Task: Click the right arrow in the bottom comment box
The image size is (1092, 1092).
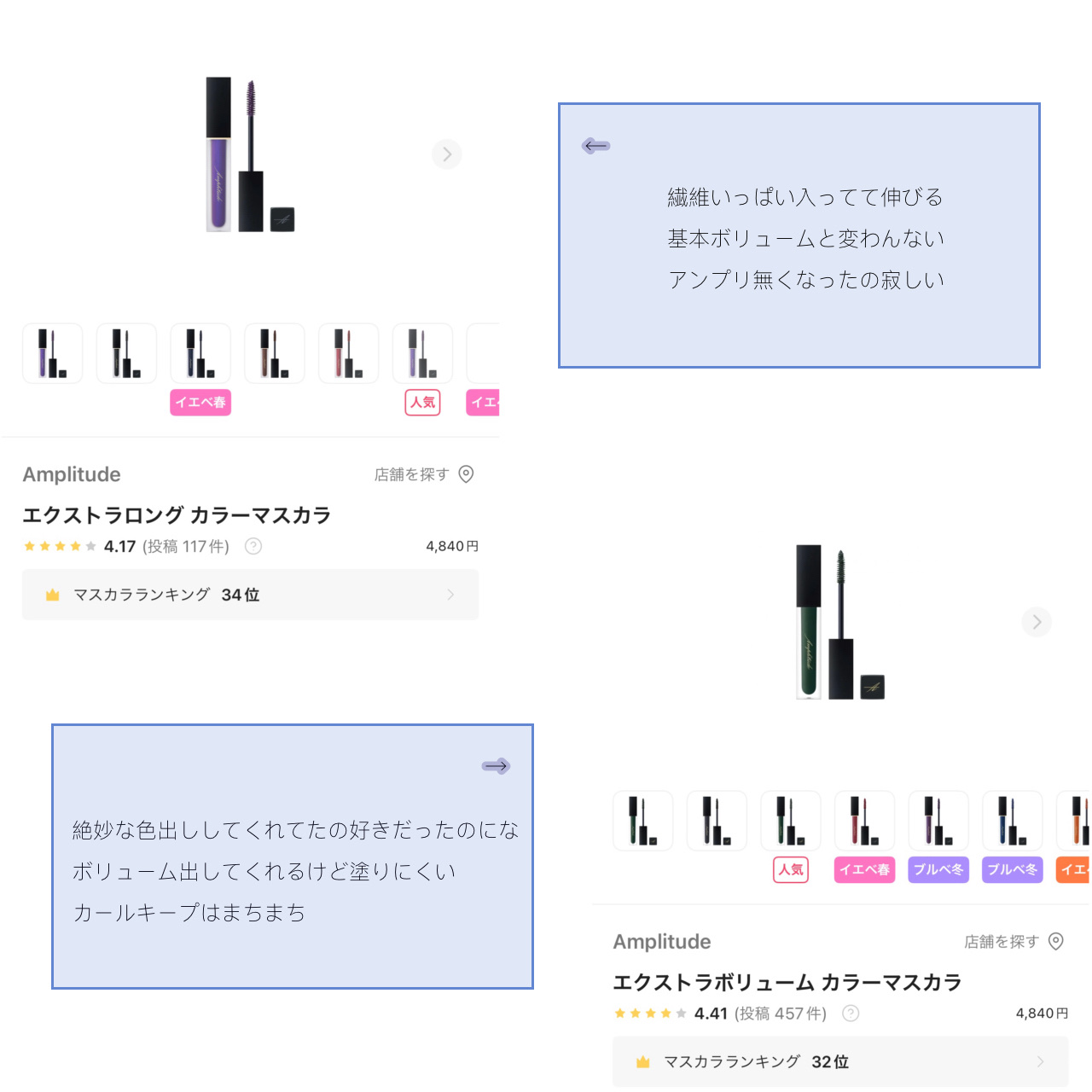Action: (496, 766)
